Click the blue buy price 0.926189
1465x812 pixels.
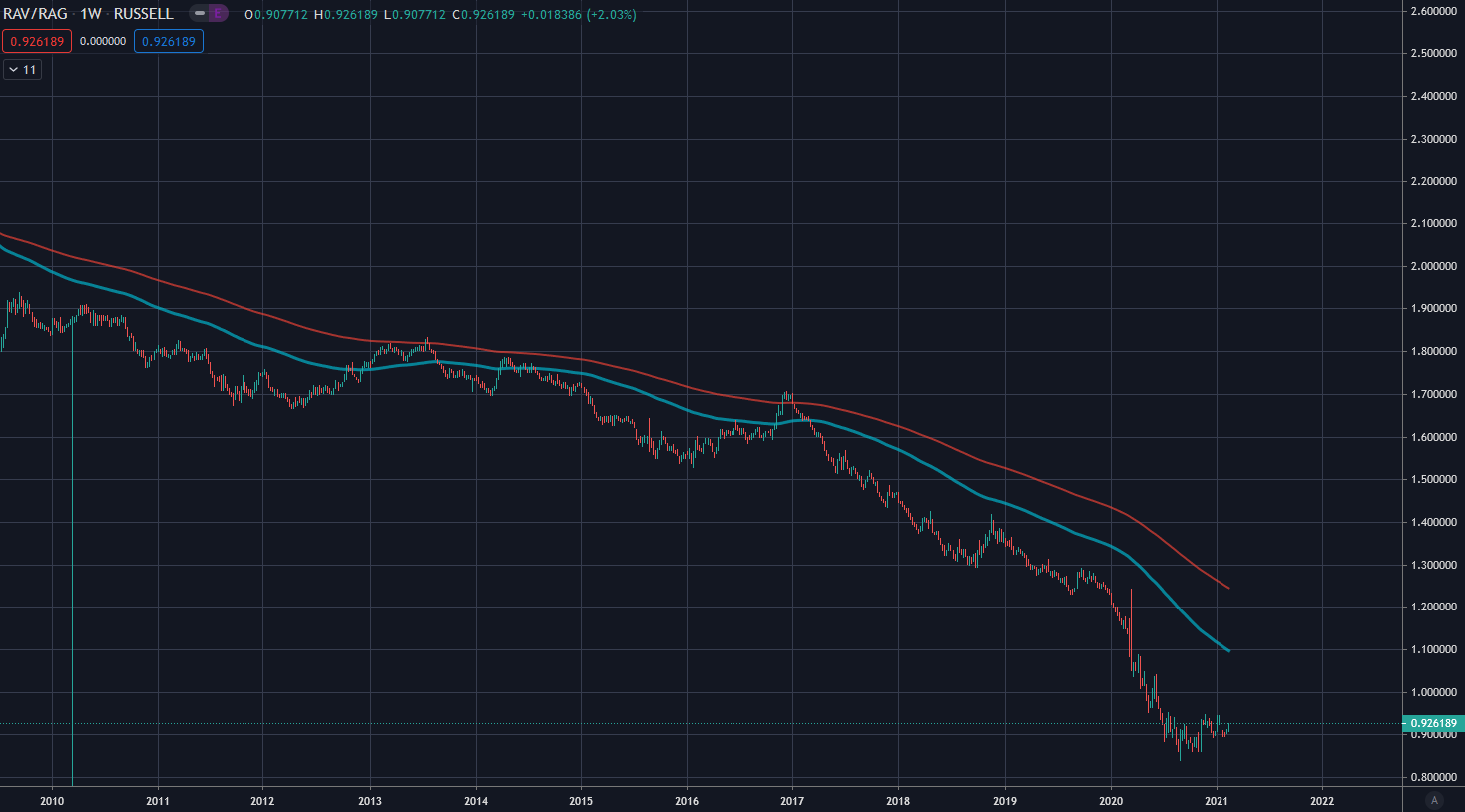(x=169, y=41)
